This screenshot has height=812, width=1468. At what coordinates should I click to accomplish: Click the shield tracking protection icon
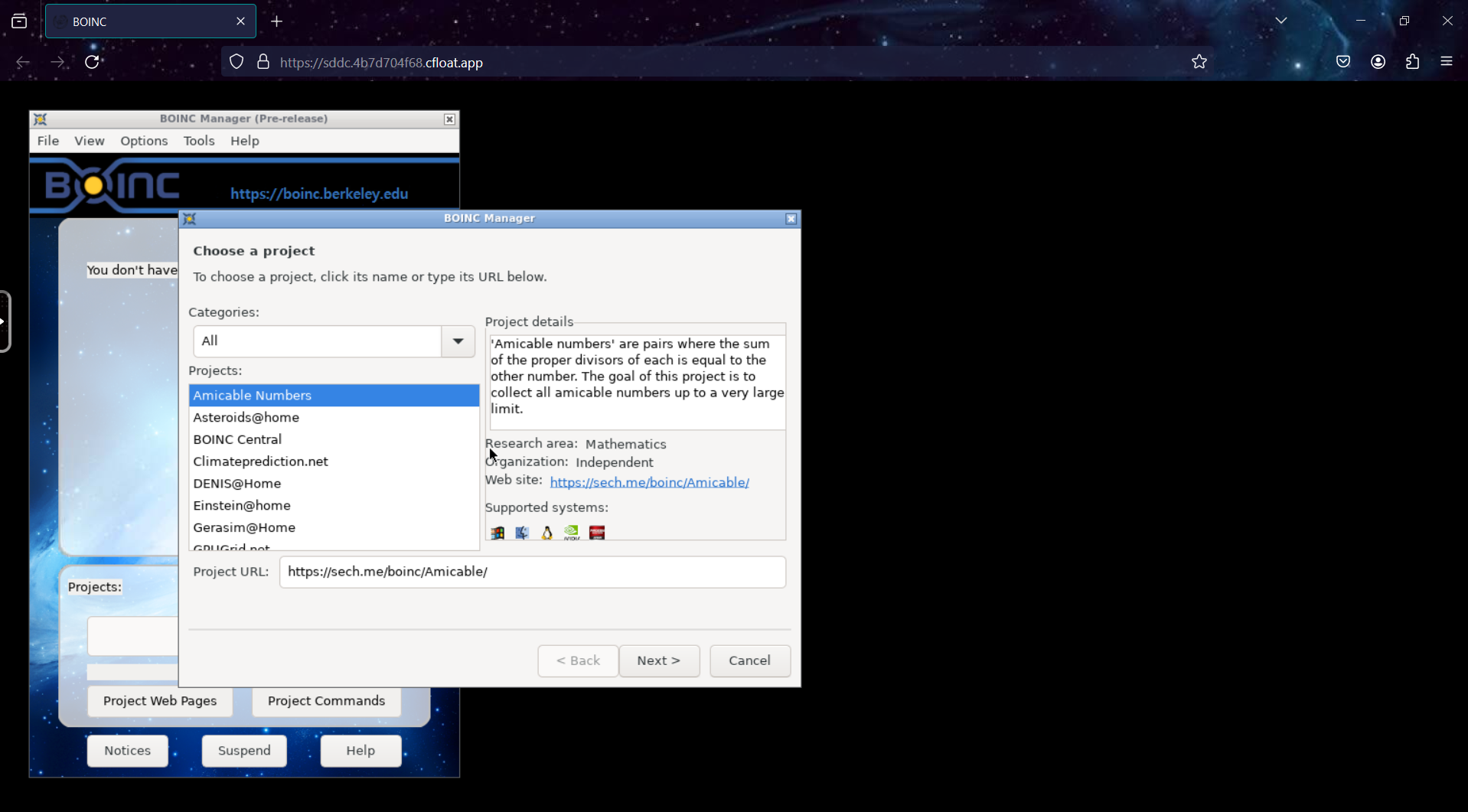237,62
